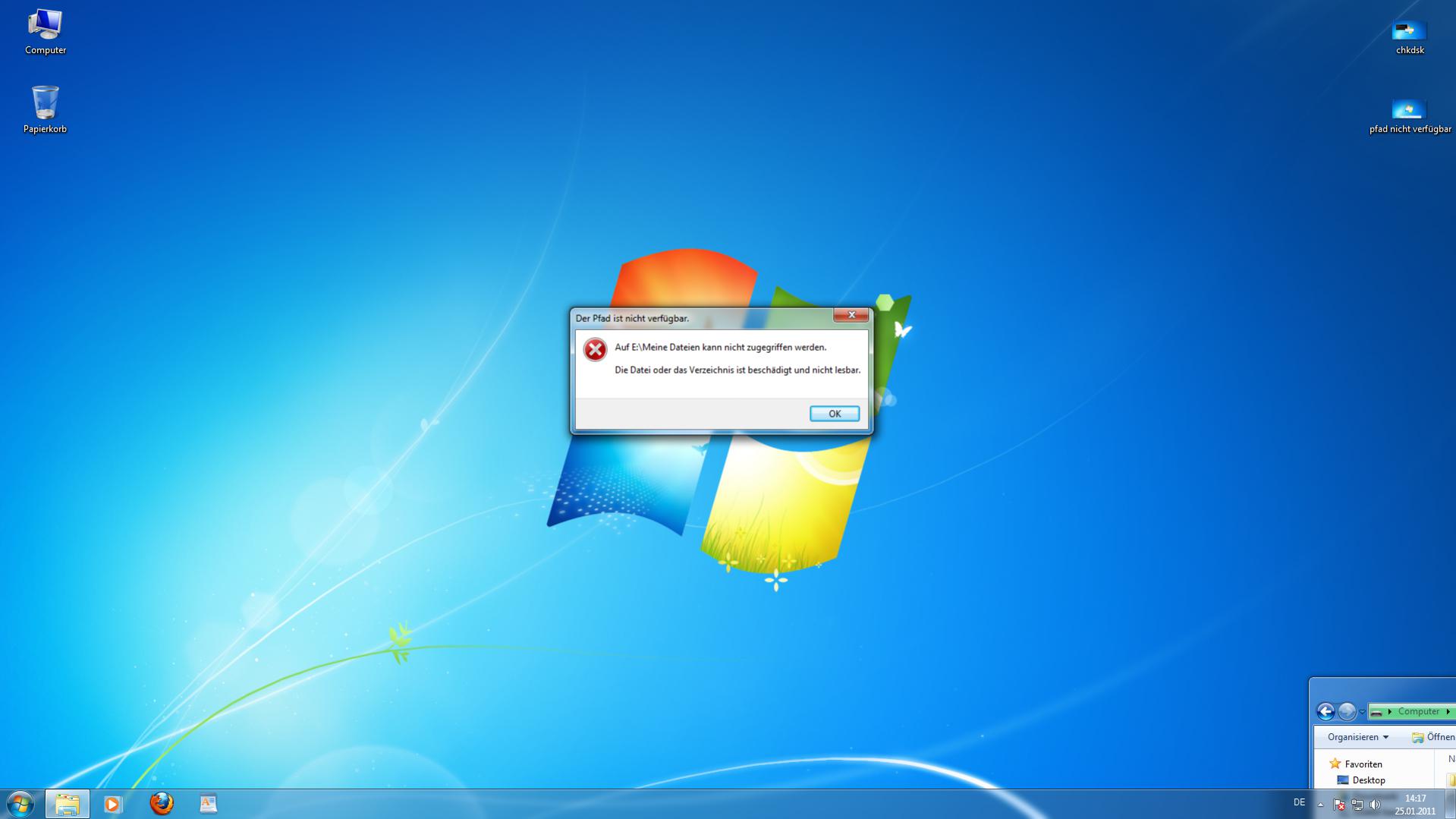The image size is (1456, 819).
Task: Show hidden tray icons arrow
Action: pos(1320,805)
